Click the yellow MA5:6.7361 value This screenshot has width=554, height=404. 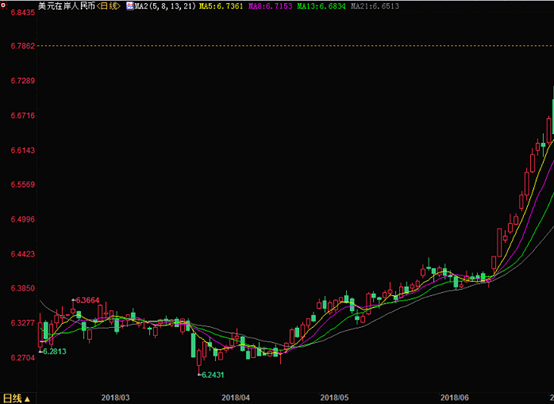click(x=221, y=6)
